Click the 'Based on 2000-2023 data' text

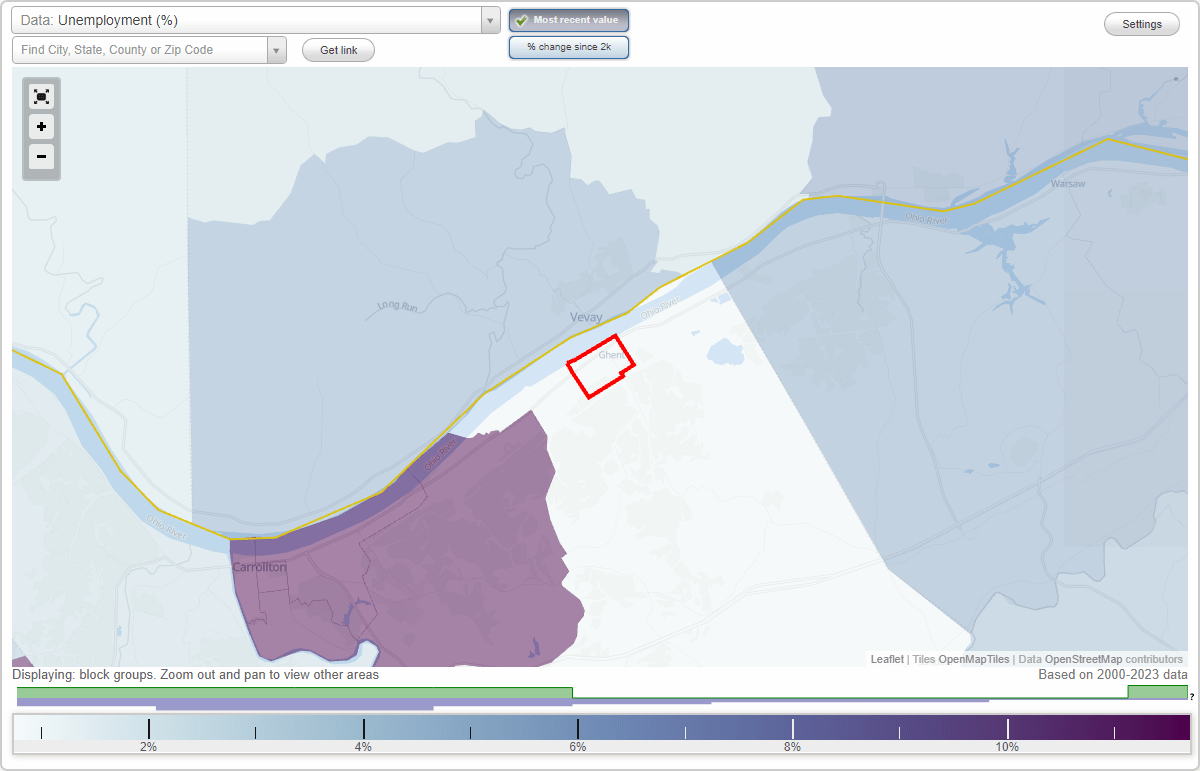point(1113,675)
